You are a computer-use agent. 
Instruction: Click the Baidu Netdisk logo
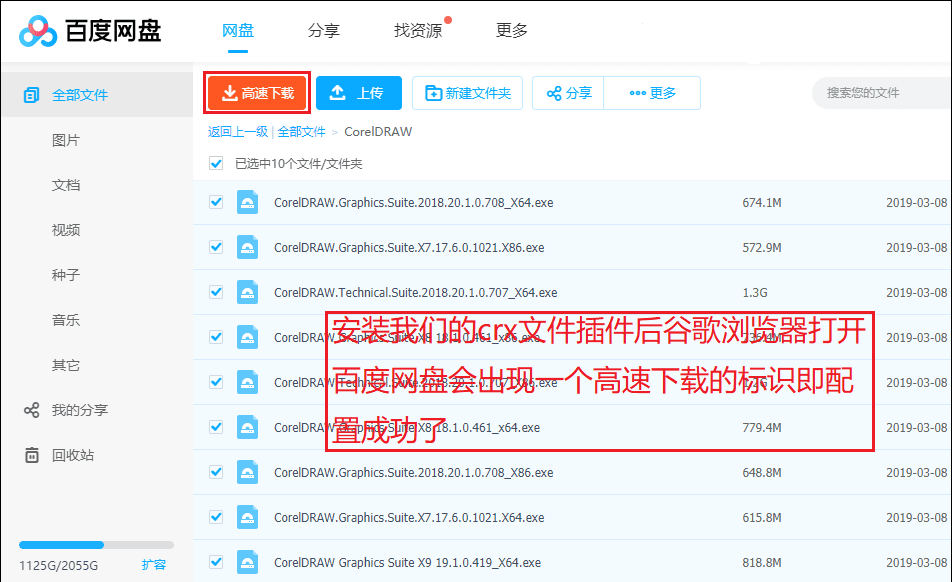[x=90, y=31]
